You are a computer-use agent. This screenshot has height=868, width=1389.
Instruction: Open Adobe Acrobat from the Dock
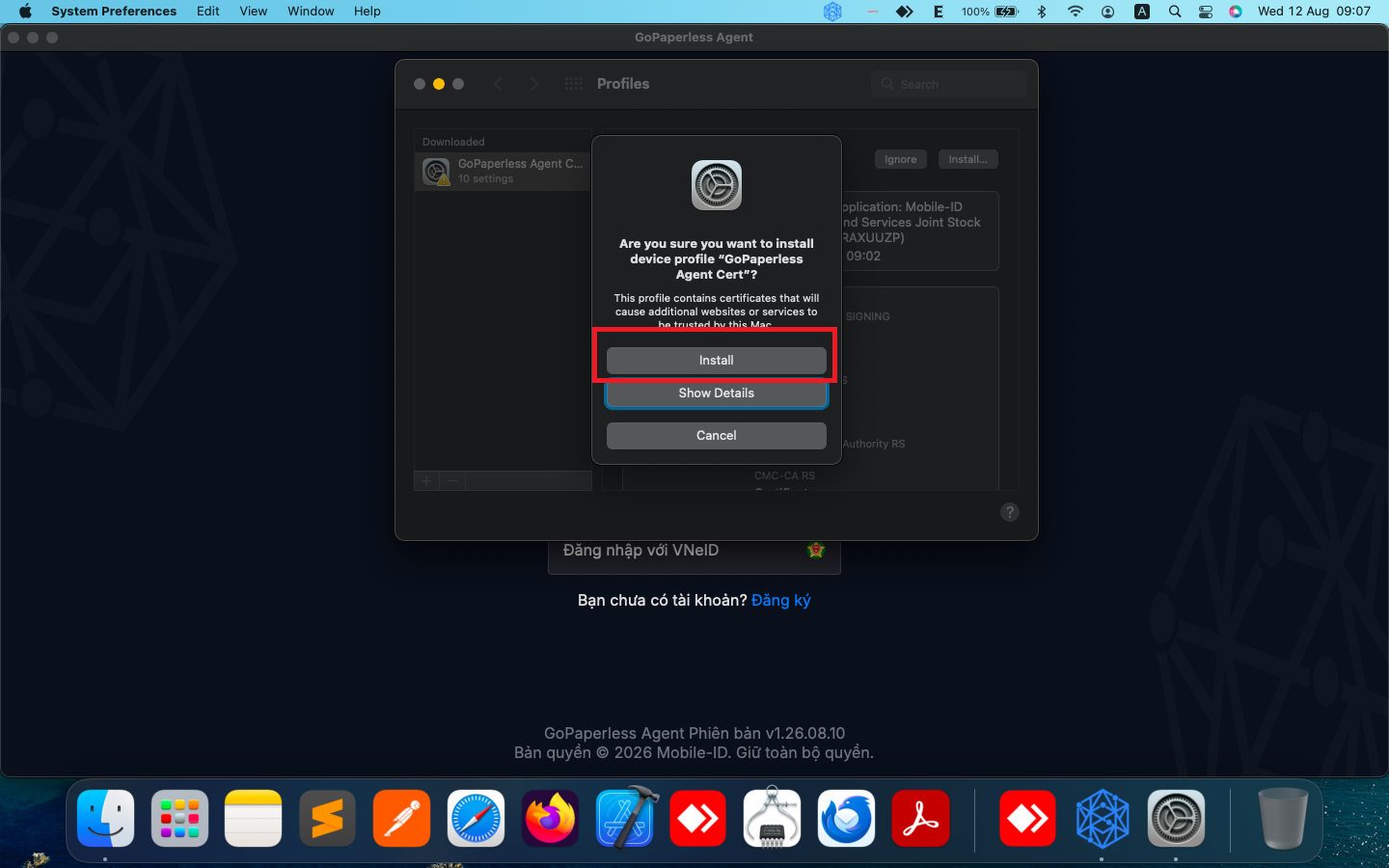tap(920, 819)
